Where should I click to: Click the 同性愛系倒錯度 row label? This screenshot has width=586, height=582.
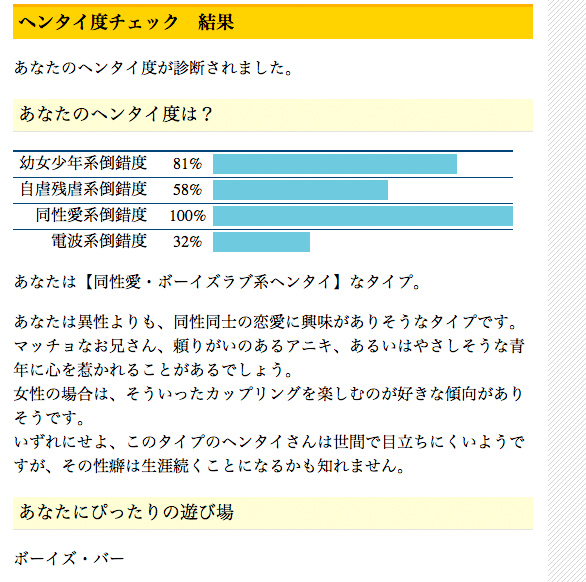[91, 216]
